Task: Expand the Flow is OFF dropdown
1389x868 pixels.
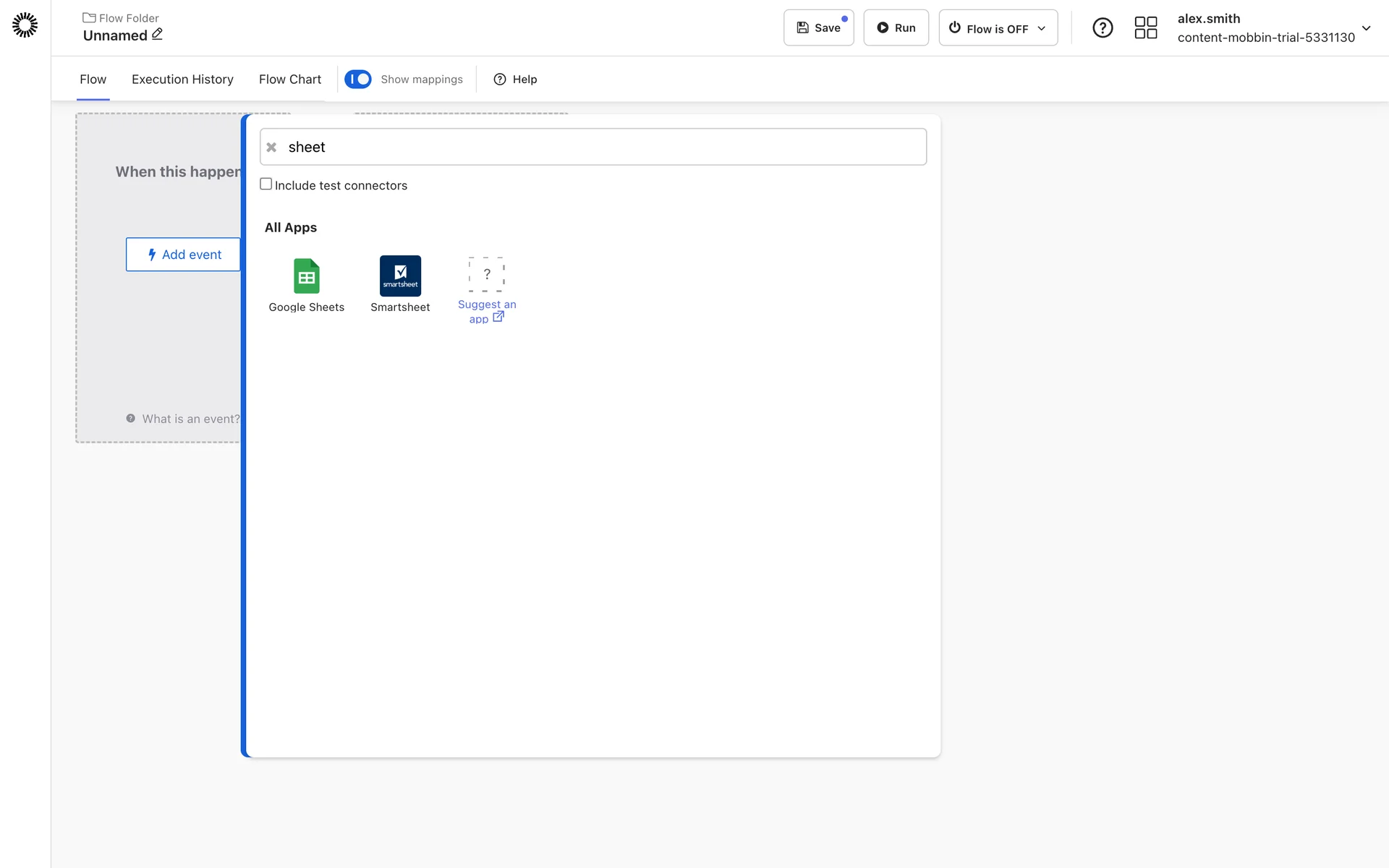Action: pos(998,28)
